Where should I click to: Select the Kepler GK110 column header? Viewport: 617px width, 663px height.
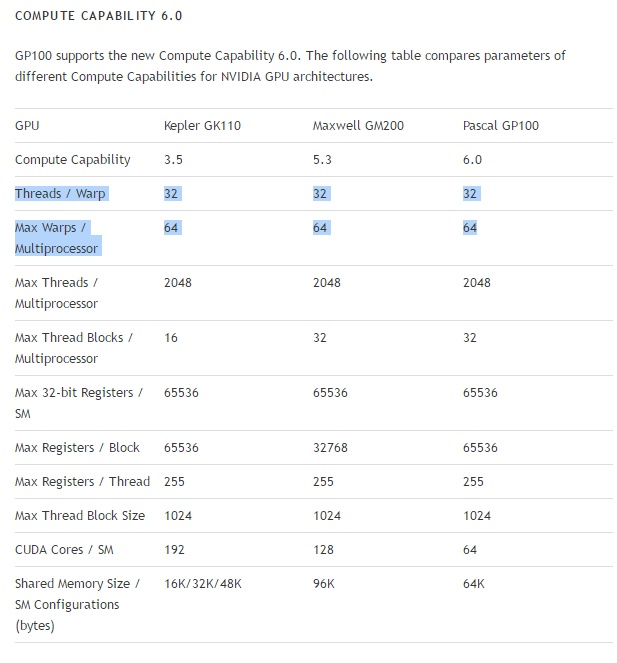click(x=202, y=126)
